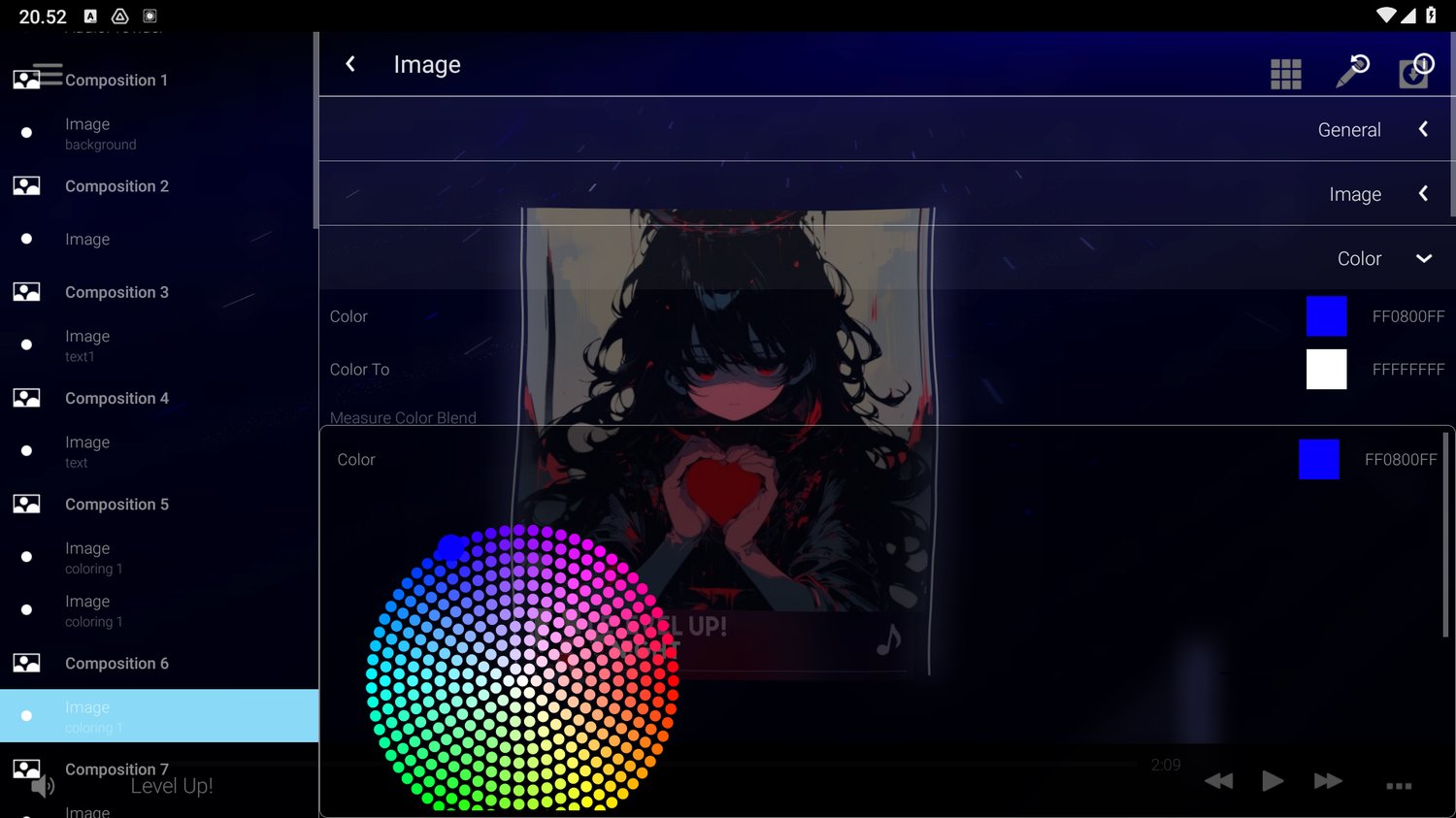Click the Measure Color Blend label
Screen dimensions: 1456x818
point(403,417)
